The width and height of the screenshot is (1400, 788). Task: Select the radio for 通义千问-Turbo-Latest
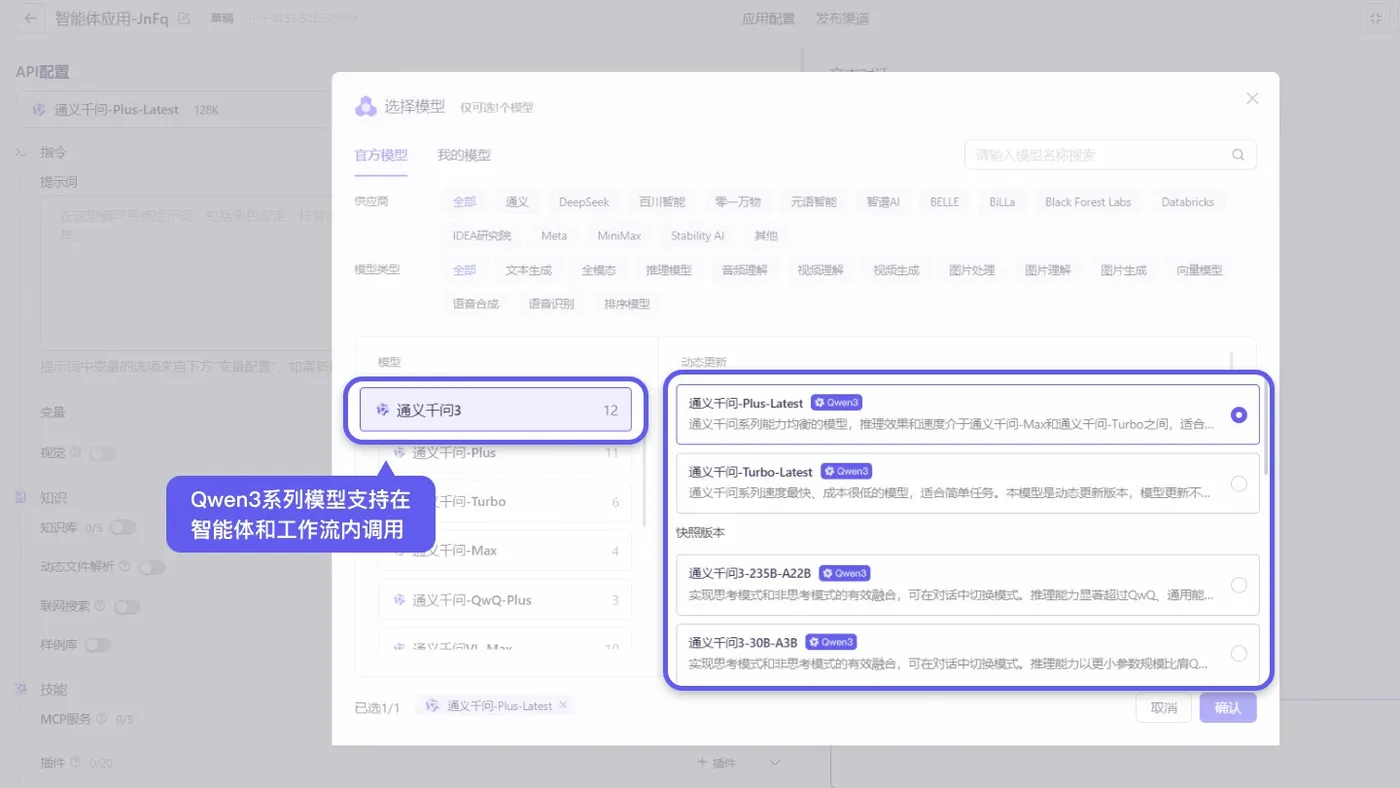(x=1239, y=484)
